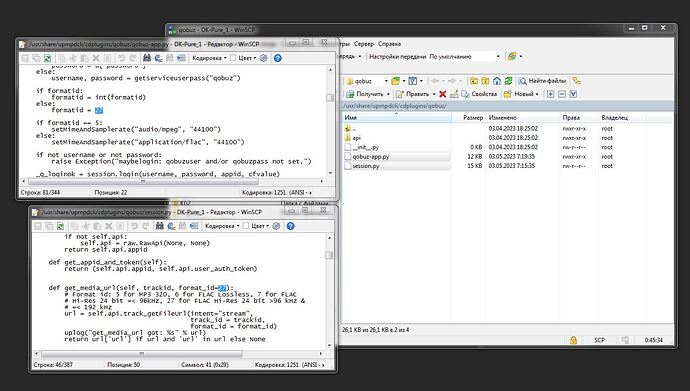Refresh remote directory in WinSCP
The image size is (690, 391).
[x=508, y=81]
